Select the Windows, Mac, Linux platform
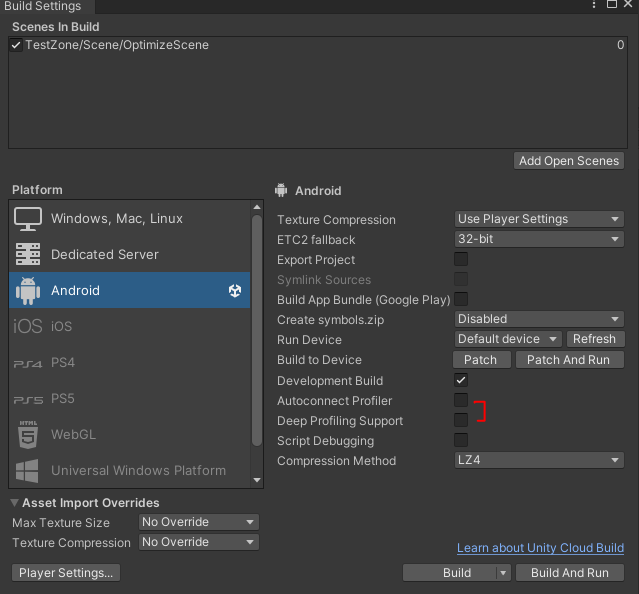 [130, 219]
